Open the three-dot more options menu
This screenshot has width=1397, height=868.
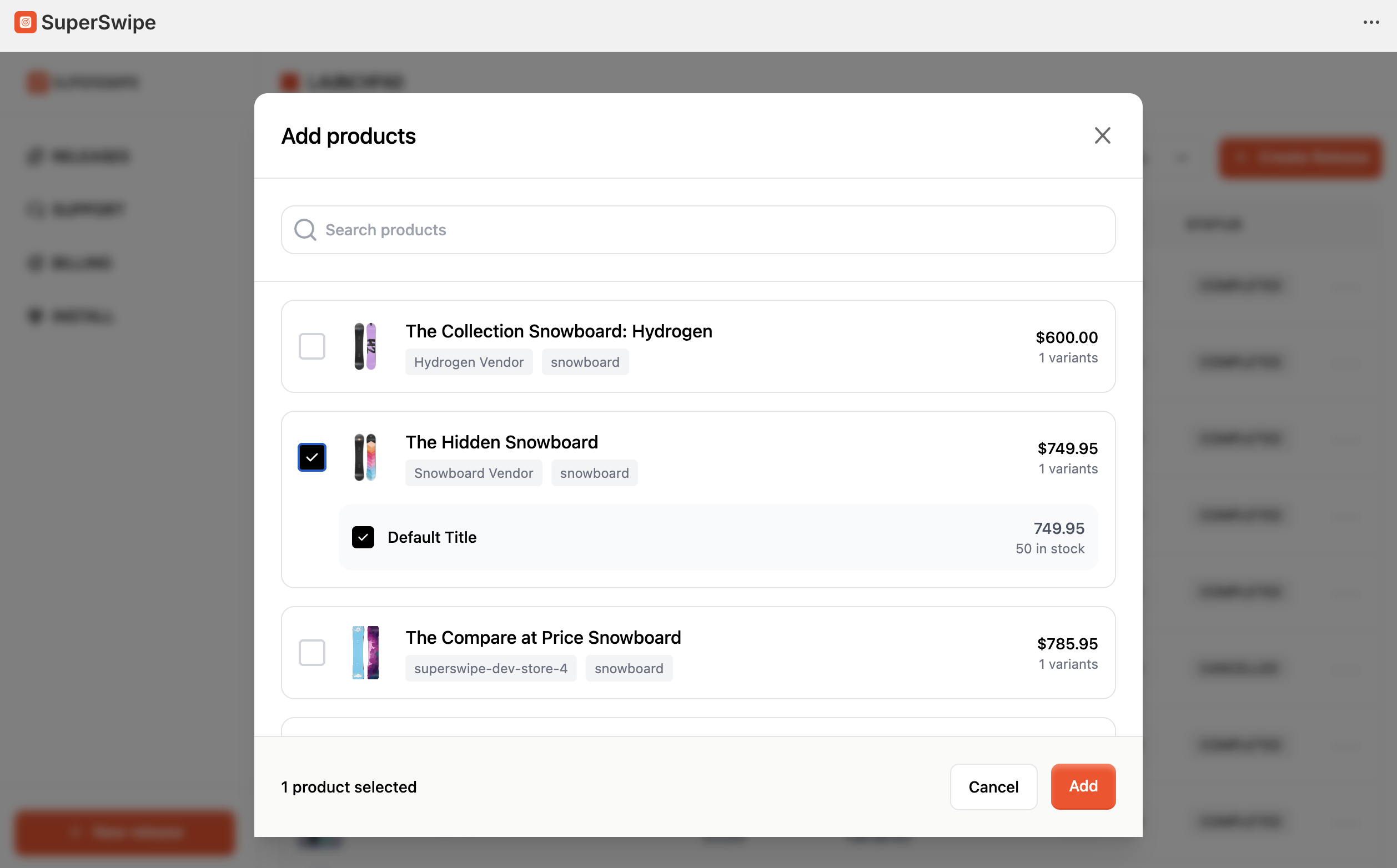1371,22
